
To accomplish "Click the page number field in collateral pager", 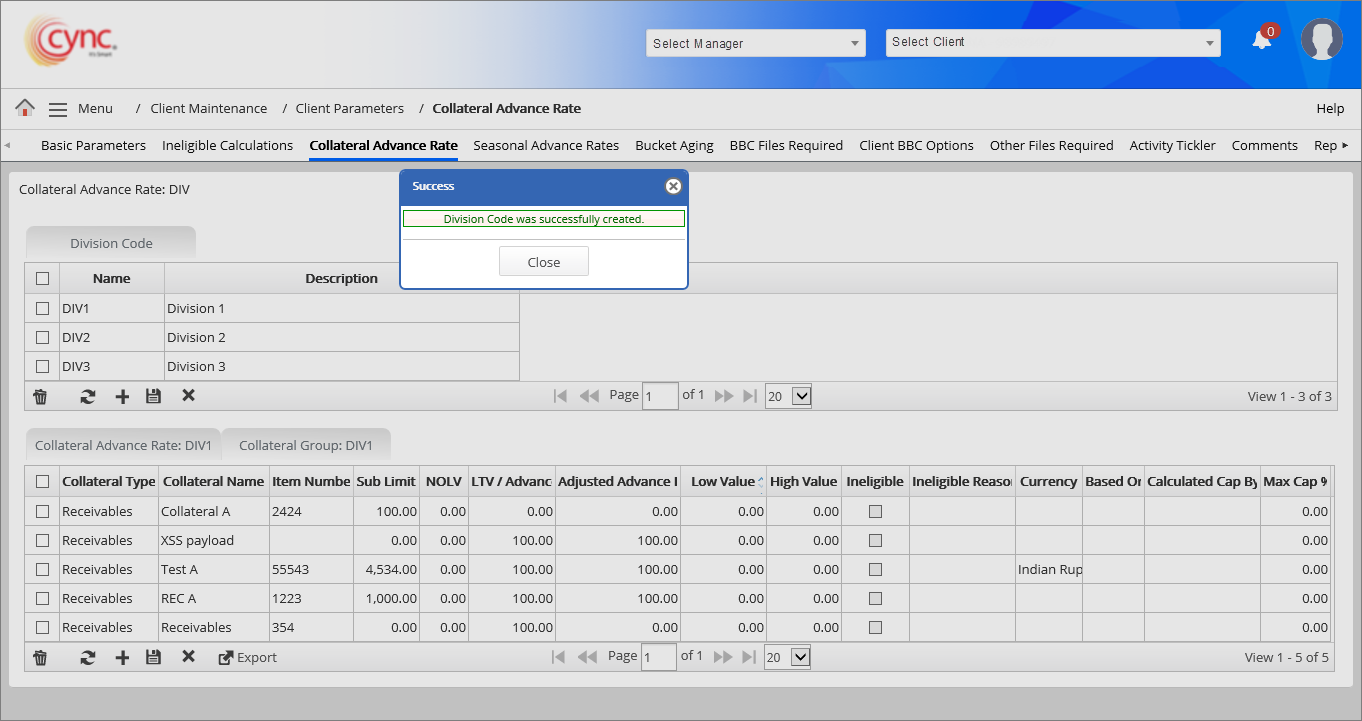I will pyautogui.click(x=659, y=657).
